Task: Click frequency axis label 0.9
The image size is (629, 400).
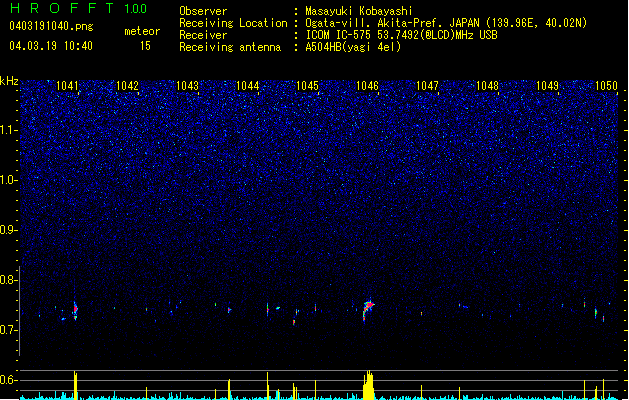Action: click(x=9, y=230)
